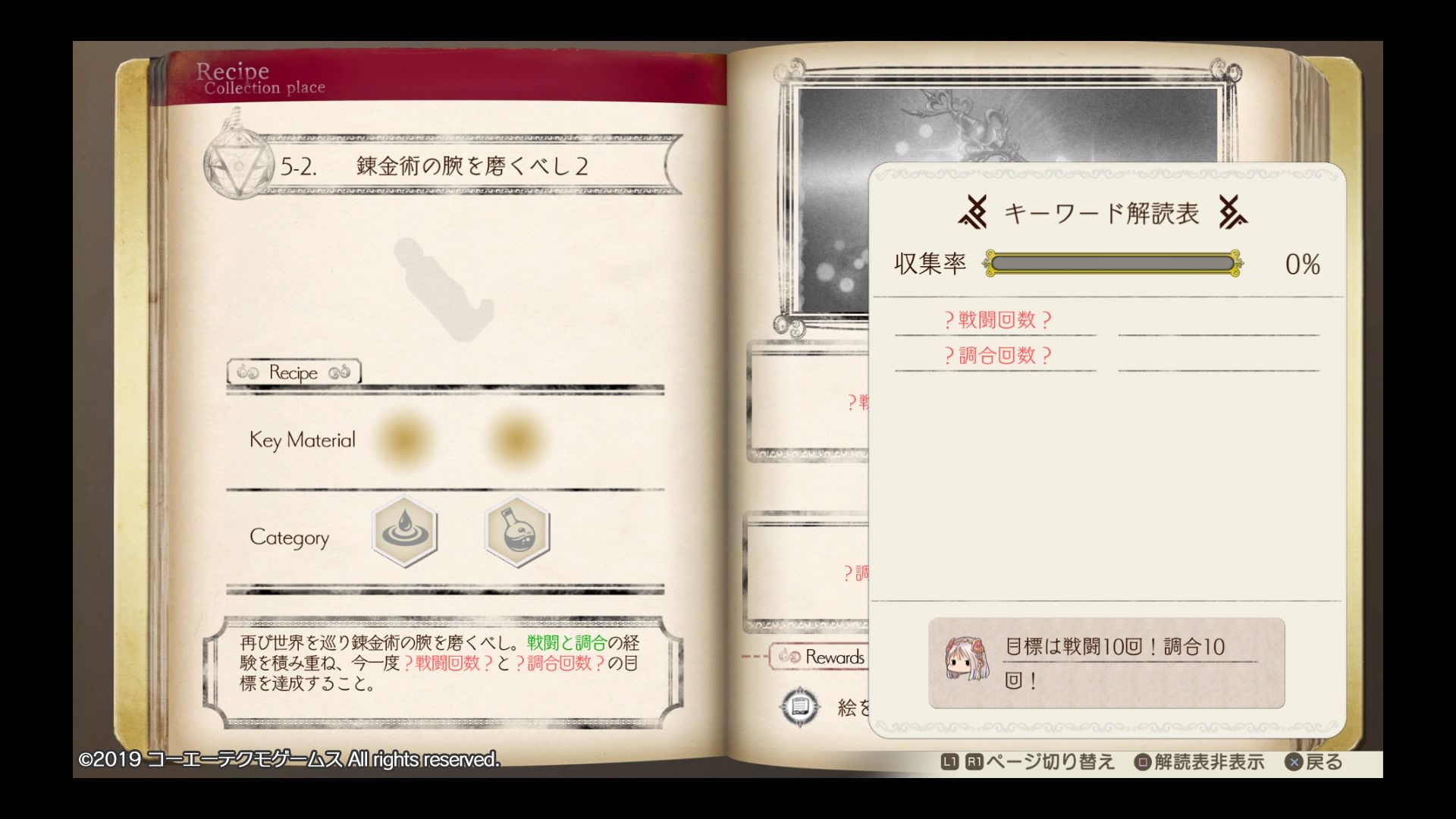Select the second glowing Key Material orb

click(x=516, y=439)
